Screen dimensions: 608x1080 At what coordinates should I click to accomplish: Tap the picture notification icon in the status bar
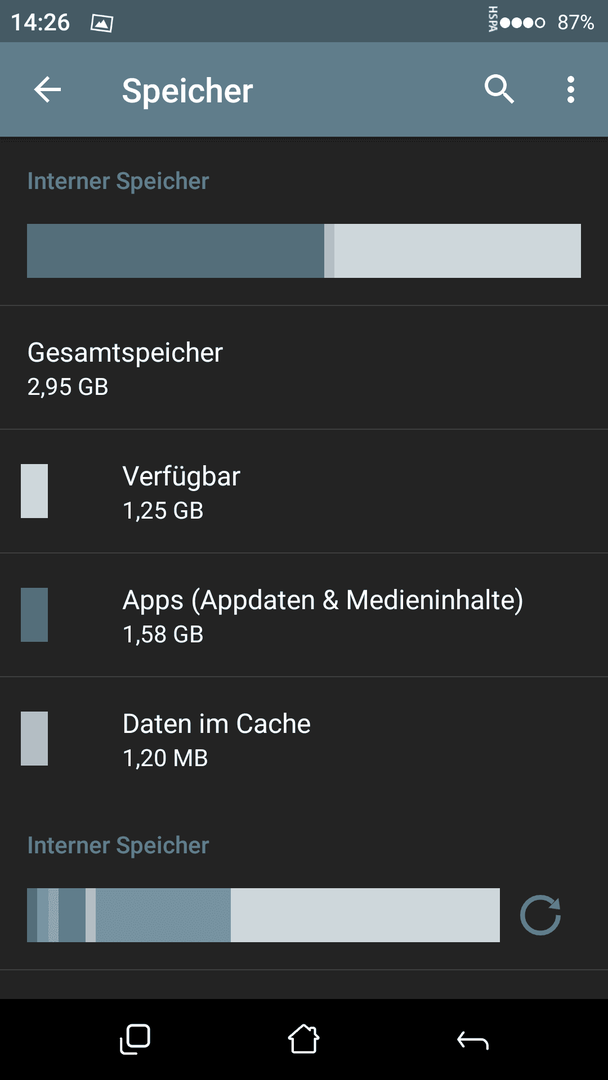(x=102, y=23)
